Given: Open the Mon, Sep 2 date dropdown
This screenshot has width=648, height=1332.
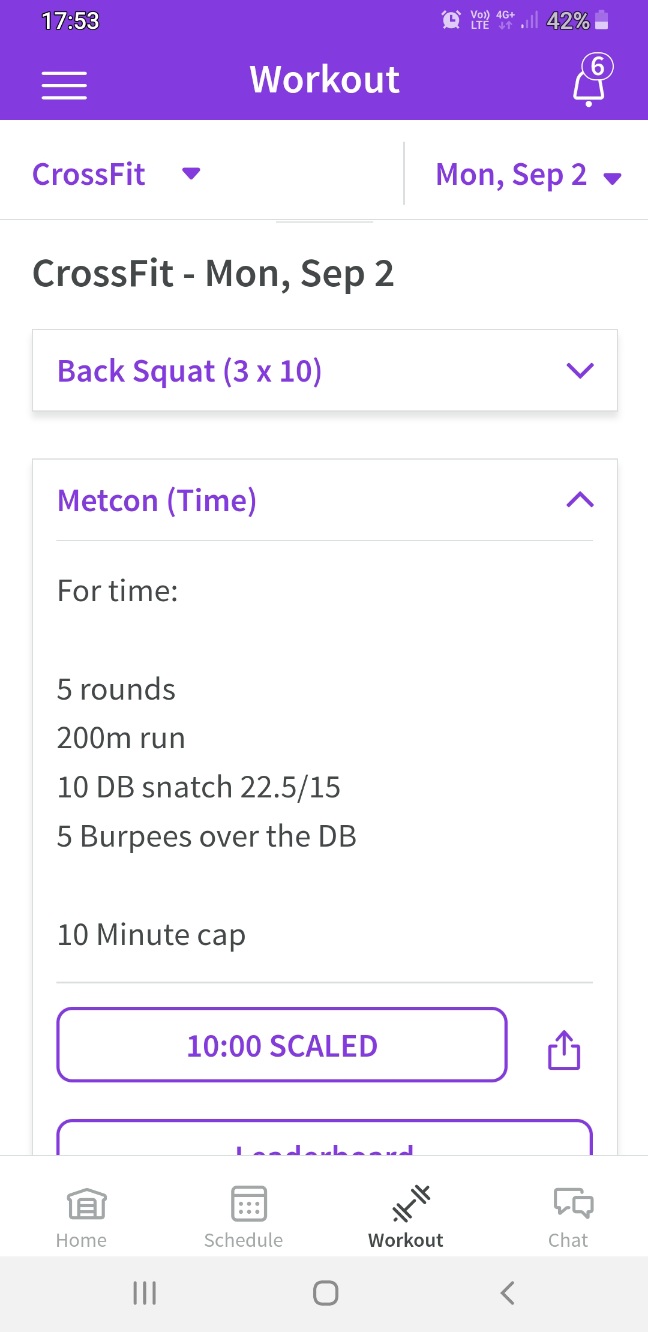Looking at the screenshot, I should click(528, 176).
